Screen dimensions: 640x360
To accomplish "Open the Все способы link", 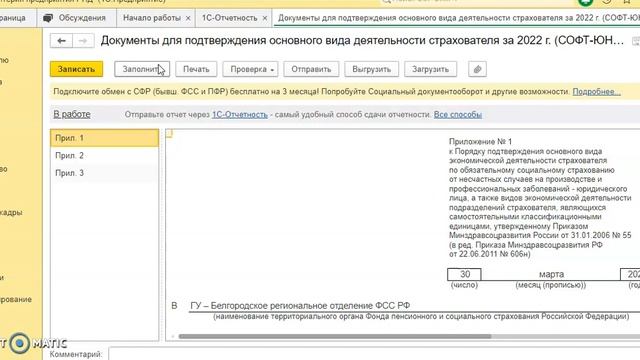I will click(458, 115).
